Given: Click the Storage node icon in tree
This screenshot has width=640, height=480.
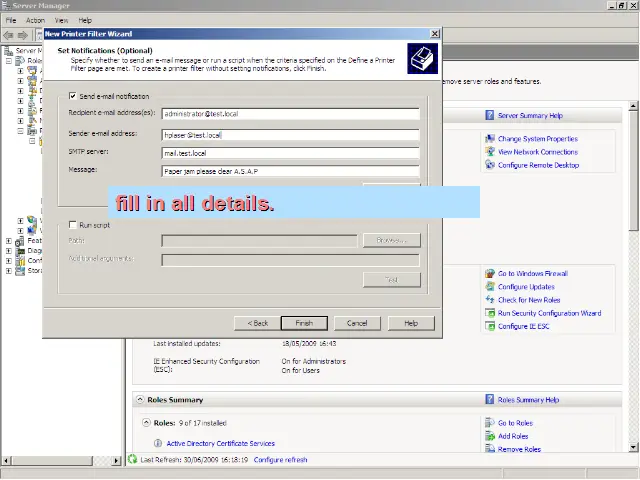Looking at the screenshot, I should (20, 271).
